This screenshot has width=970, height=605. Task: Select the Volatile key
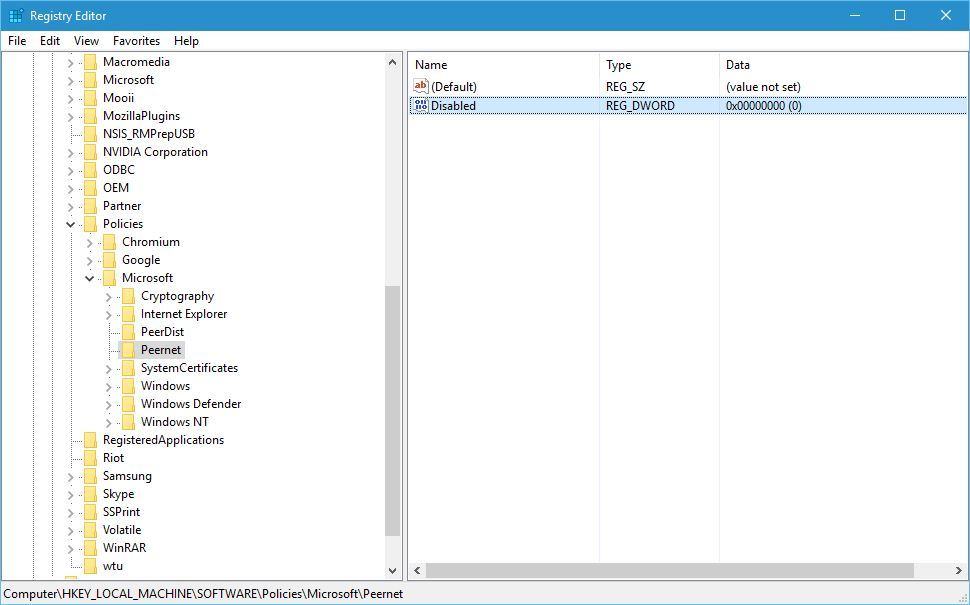coord(122,530)
